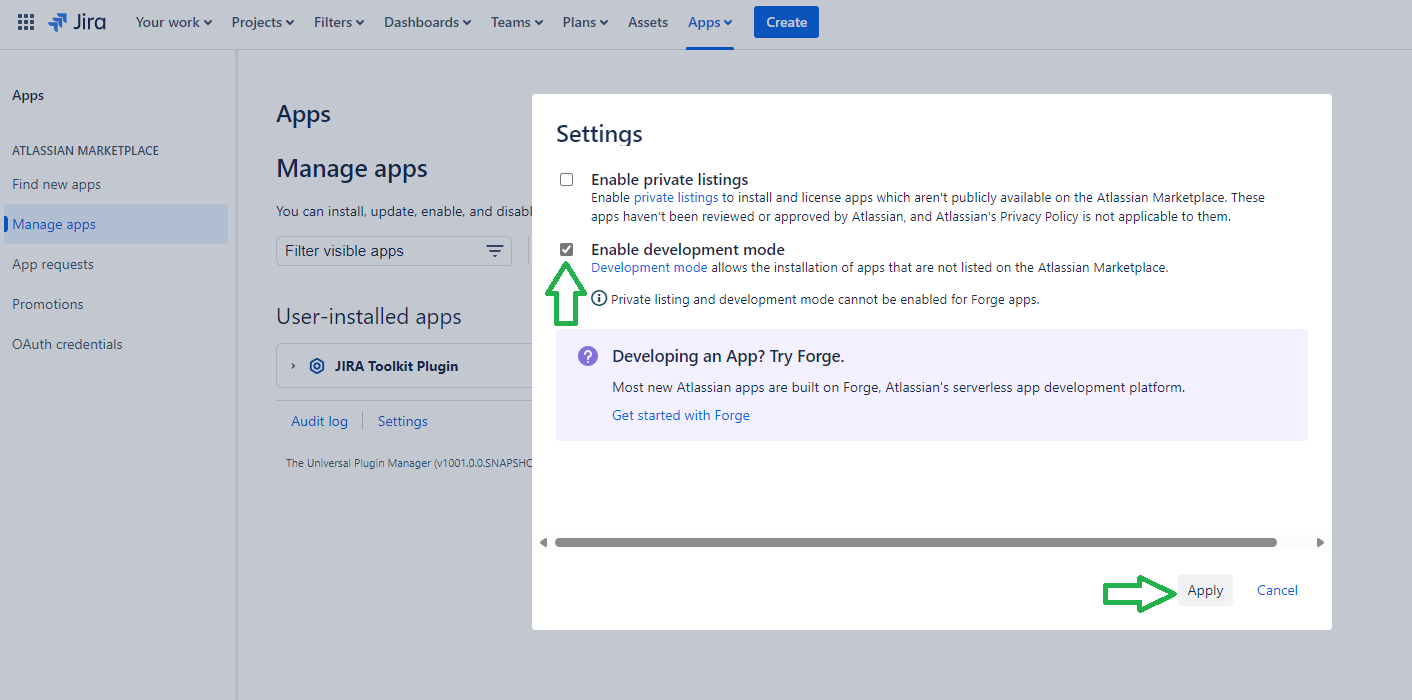This screenshot has height=700, width=1412.
Task: Expand the JIRA Toolkit Plugin row
Action: coord(293,366)
